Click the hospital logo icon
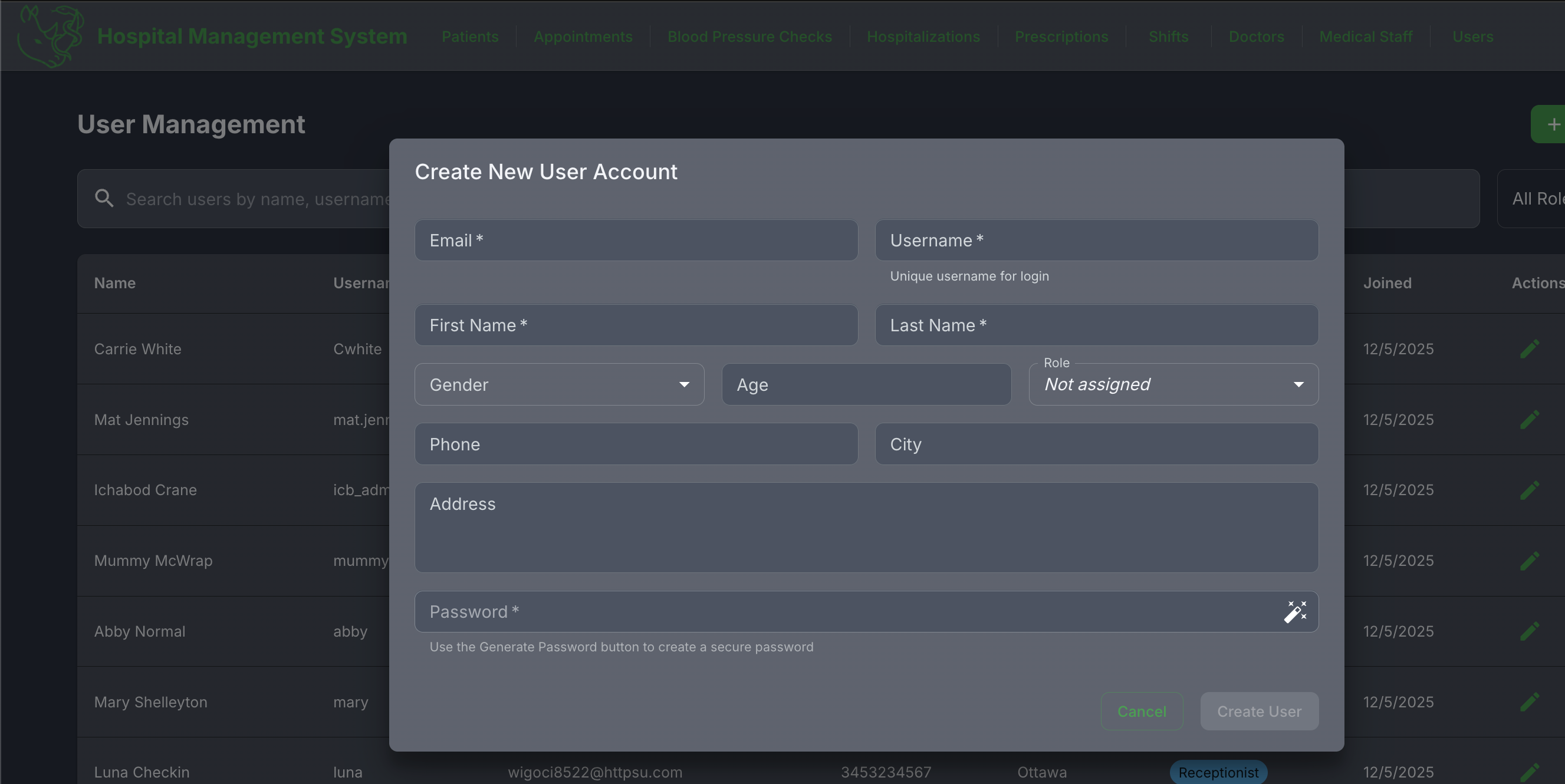The height and width of the screenshot is (784, 1565). point(50,37)
